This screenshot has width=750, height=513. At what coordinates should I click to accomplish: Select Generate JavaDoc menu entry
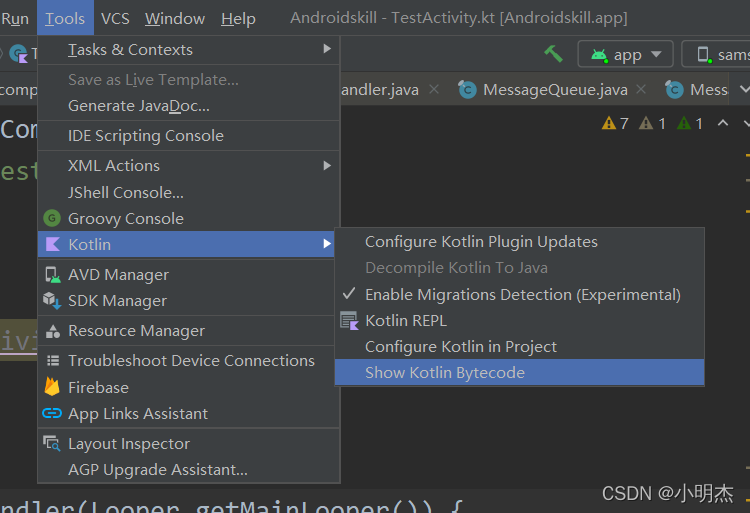pos(188,106)
